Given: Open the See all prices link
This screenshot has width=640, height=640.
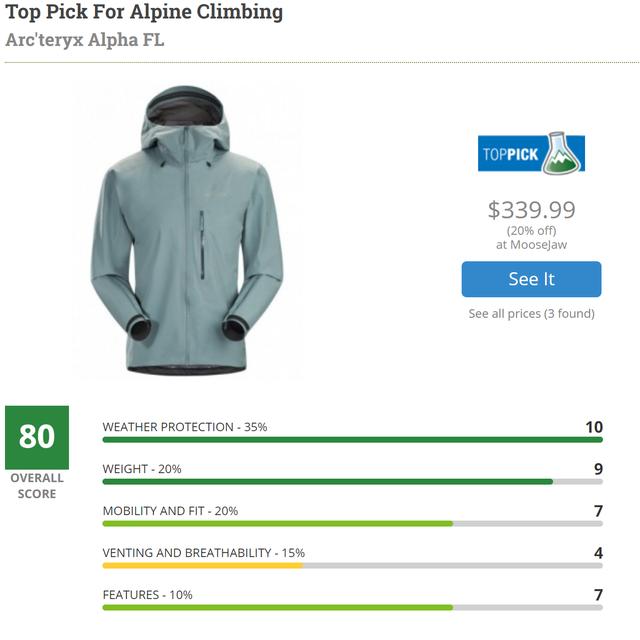Looking at the screenshot, I should click(x=531, y=314).
